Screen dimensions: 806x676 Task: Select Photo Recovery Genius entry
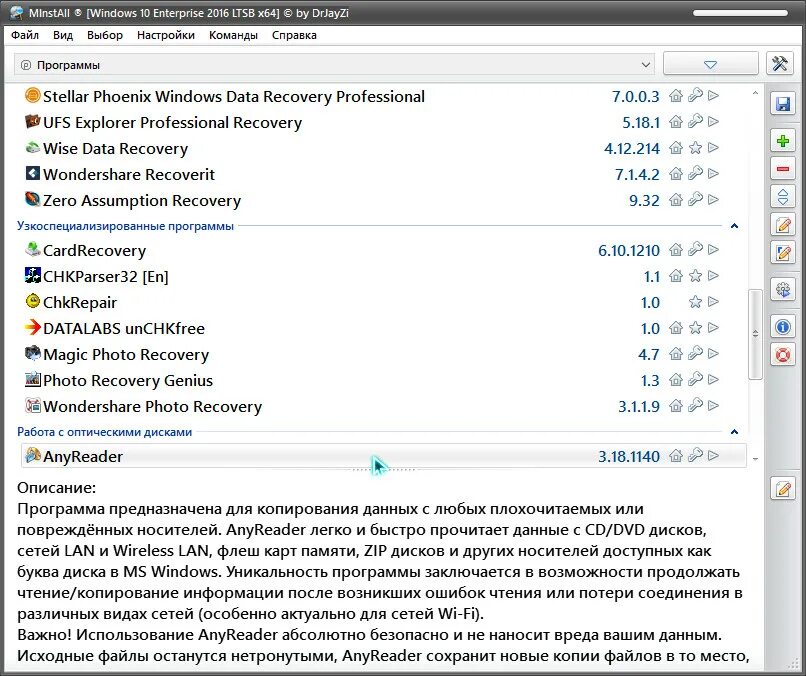click(x=127, y=380)
